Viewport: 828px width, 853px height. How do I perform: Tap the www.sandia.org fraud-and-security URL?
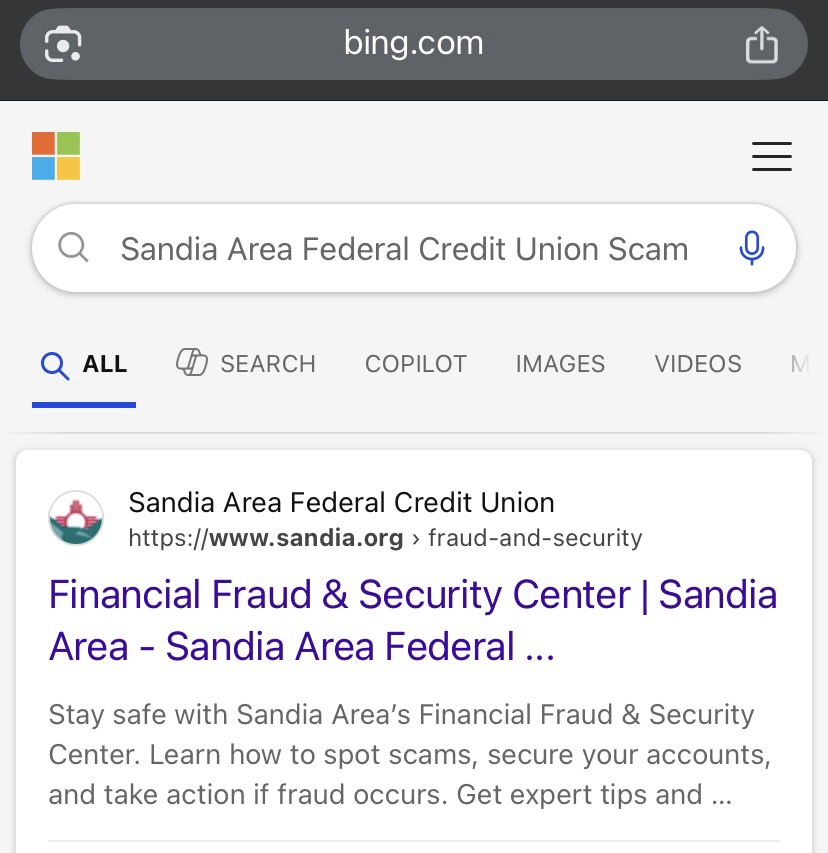(385, 538)
